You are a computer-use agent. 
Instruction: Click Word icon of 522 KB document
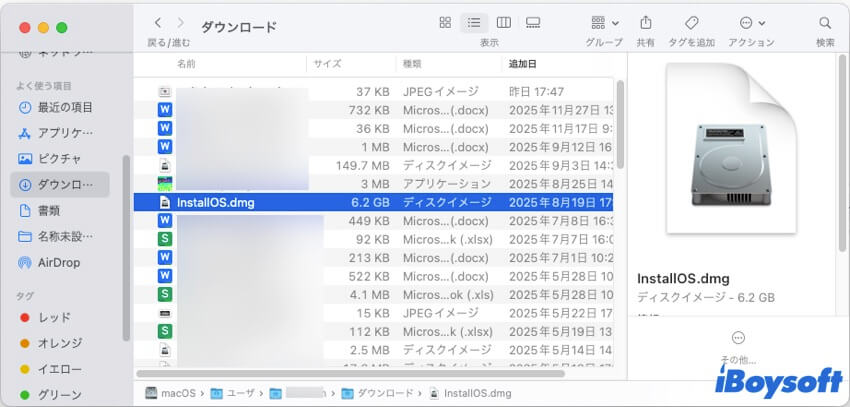(x=165, y=276)
